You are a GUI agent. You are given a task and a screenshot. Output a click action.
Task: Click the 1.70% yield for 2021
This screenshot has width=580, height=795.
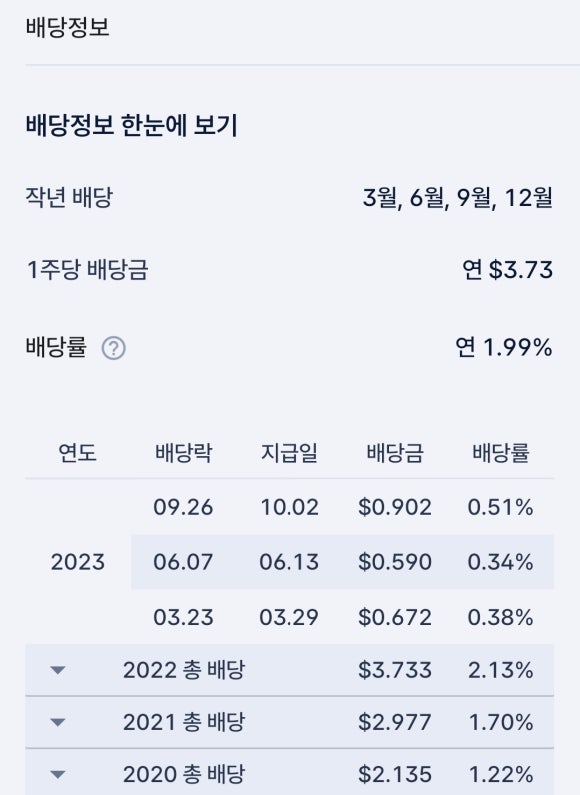[x=500, y=722]
